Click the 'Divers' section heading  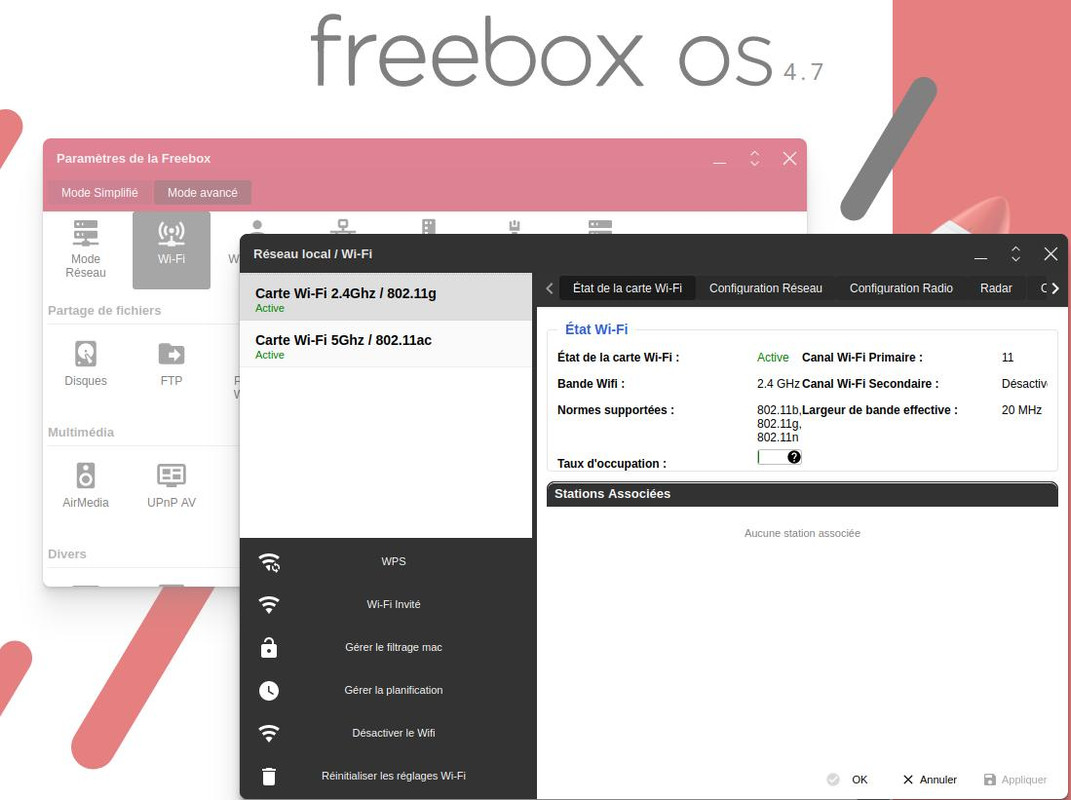click(67, 554)
